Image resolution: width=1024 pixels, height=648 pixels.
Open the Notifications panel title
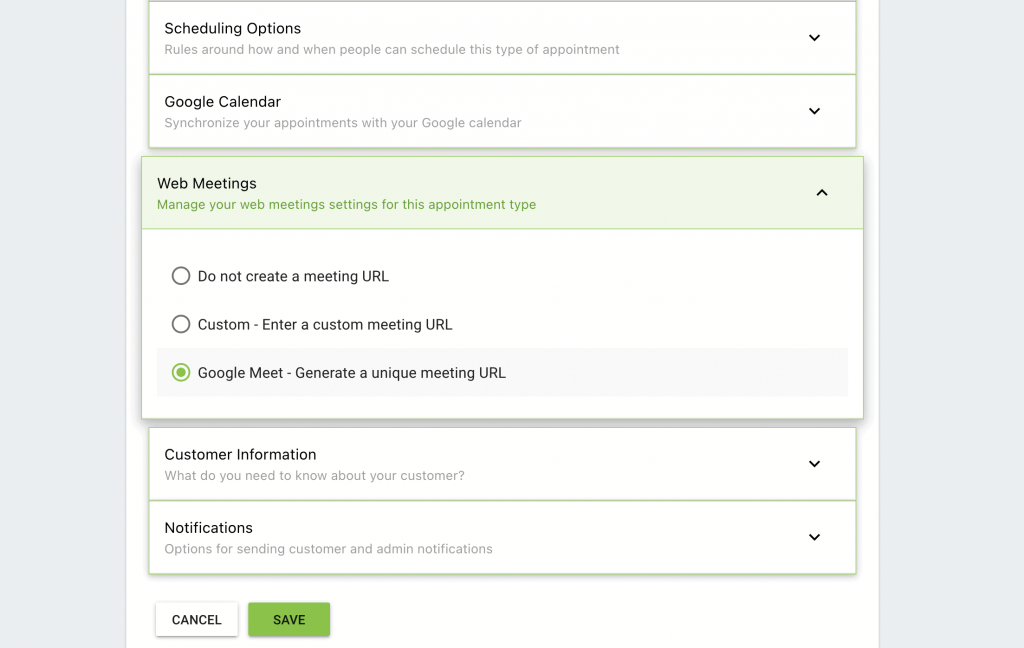(x=208, y=528)
